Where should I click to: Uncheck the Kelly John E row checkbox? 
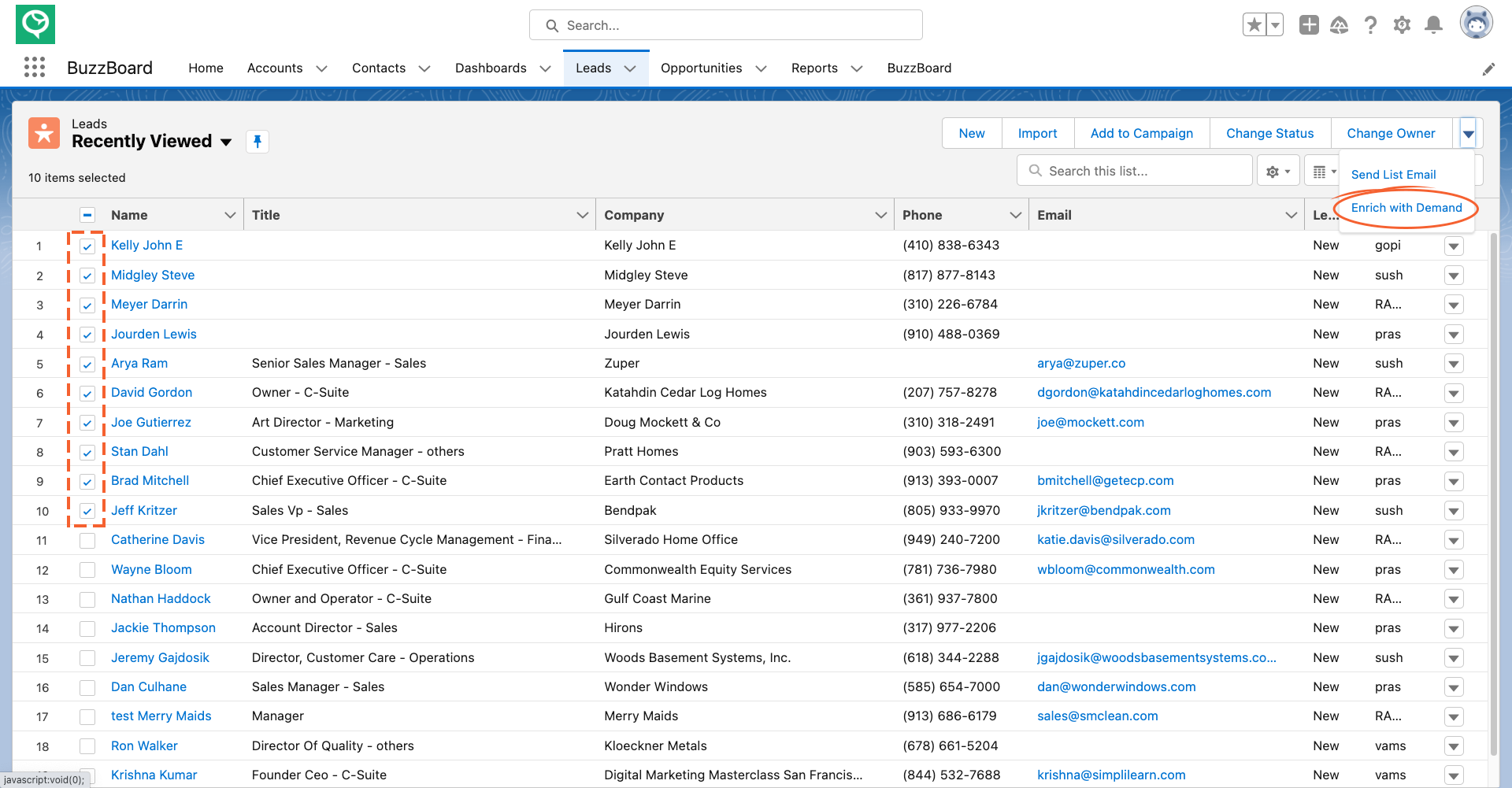87,246
